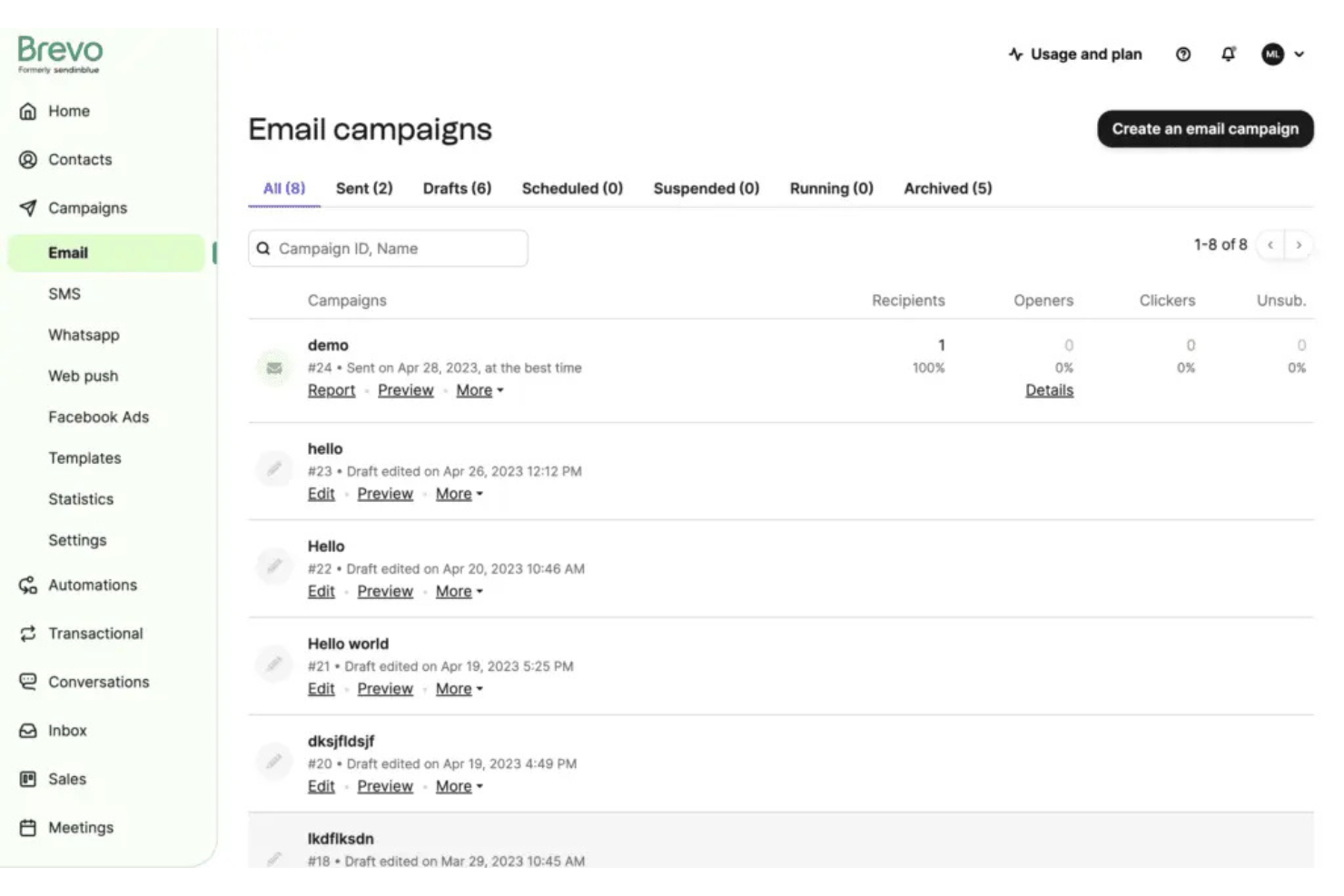The width and height of the screenshot is (1344, 896).
Task: Open More dropdown for Hello world
Action: tap(459, 689)
